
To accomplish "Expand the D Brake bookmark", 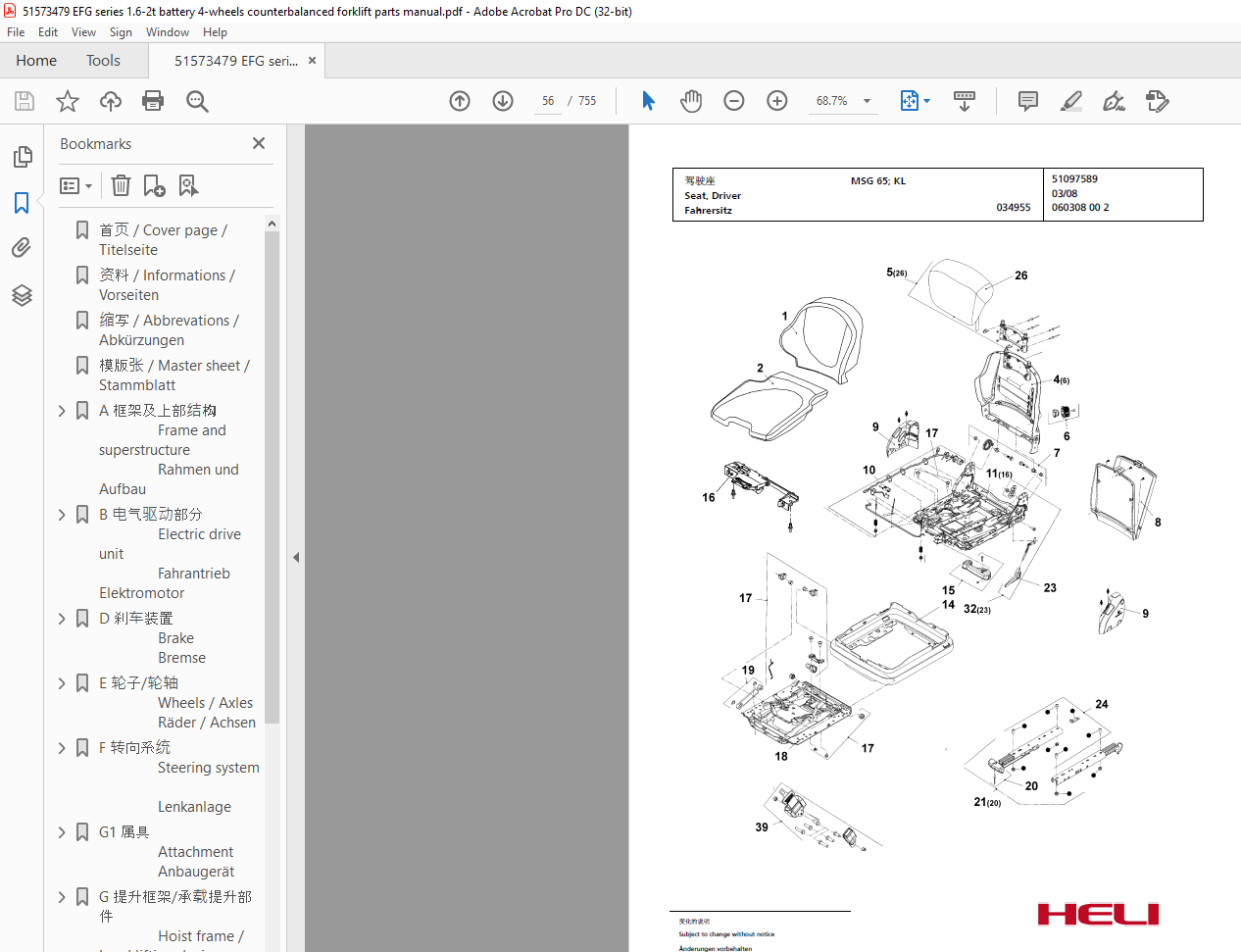I will click(62, 619).
